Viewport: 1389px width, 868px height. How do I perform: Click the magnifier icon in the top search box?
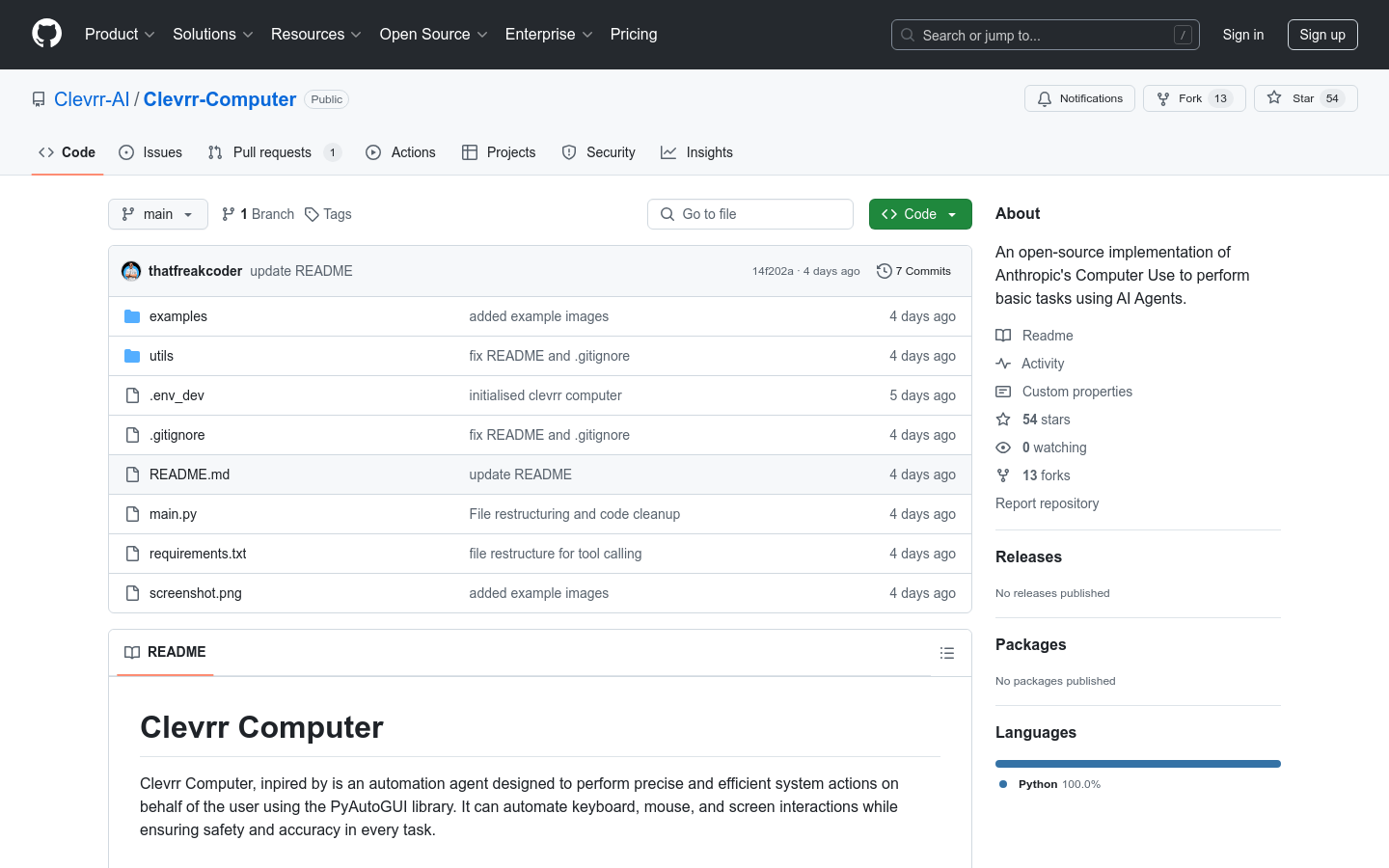(908, 35)
